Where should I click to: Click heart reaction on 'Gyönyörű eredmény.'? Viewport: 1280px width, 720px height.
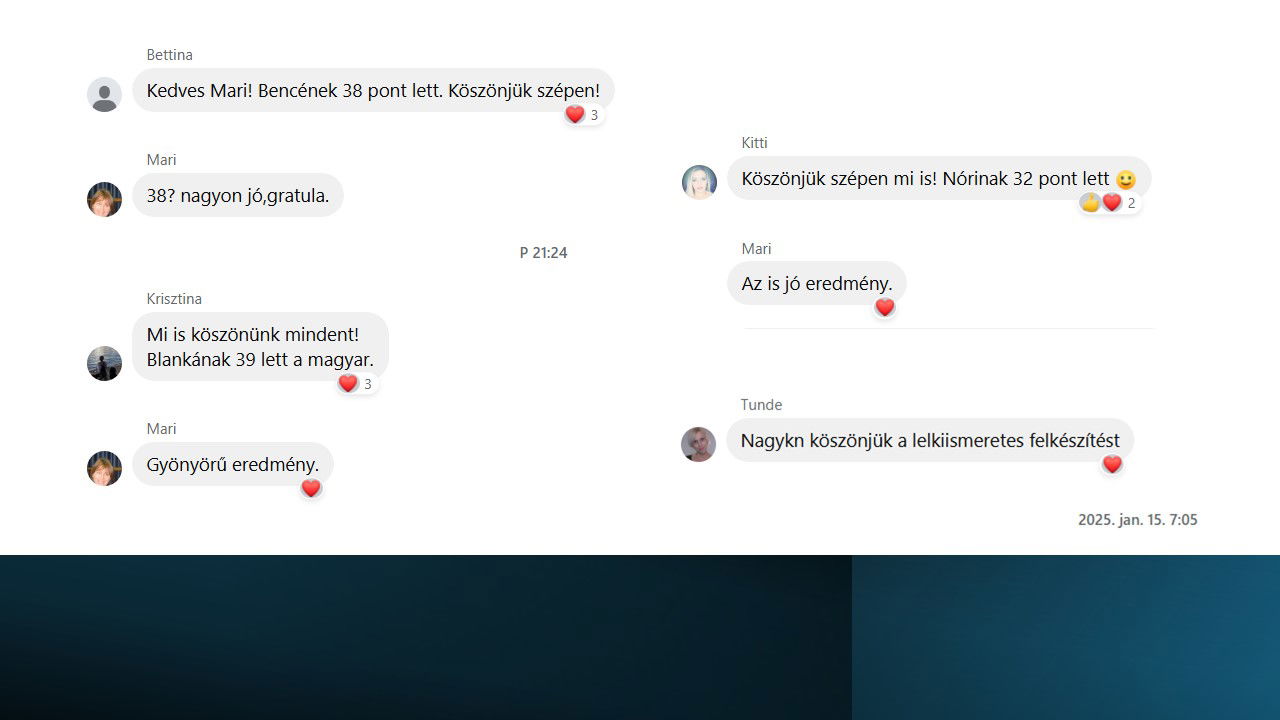[311, 488]
